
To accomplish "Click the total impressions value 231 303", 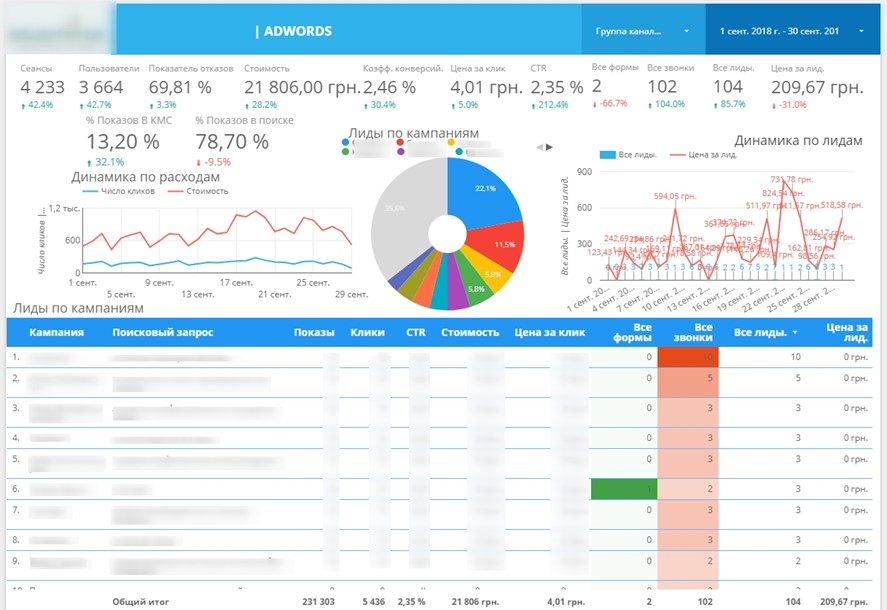I will tap(318, 602).
